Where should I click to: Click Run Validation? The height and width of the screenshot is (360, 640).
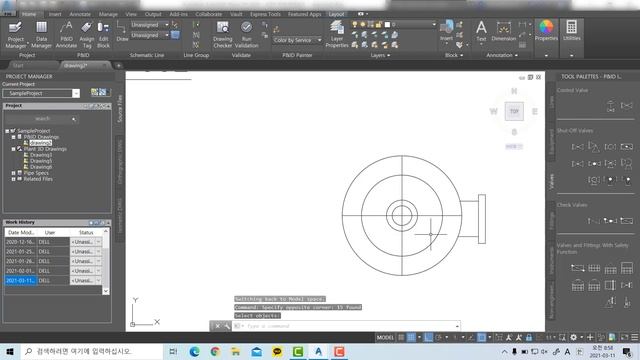click(x=247, y=35)
